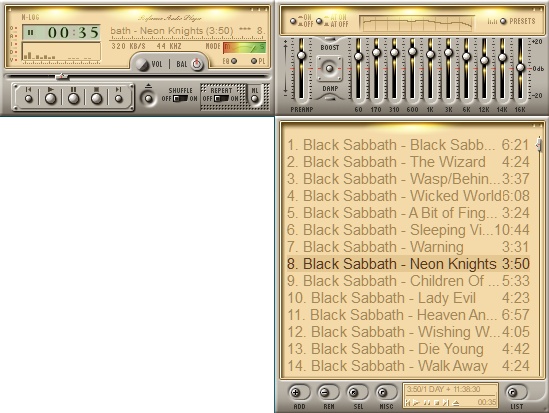Select track 3 Wasp/Behin...
This screenshot has width=549, height=413.
pos(408,179)
